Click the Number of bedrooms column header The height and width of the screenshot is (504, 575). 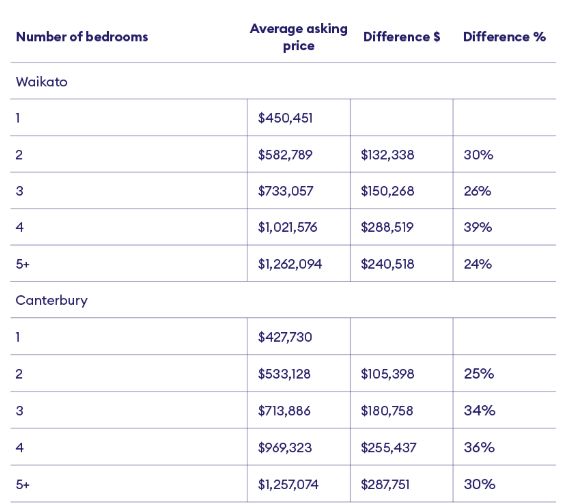click(x=82, y=37)
